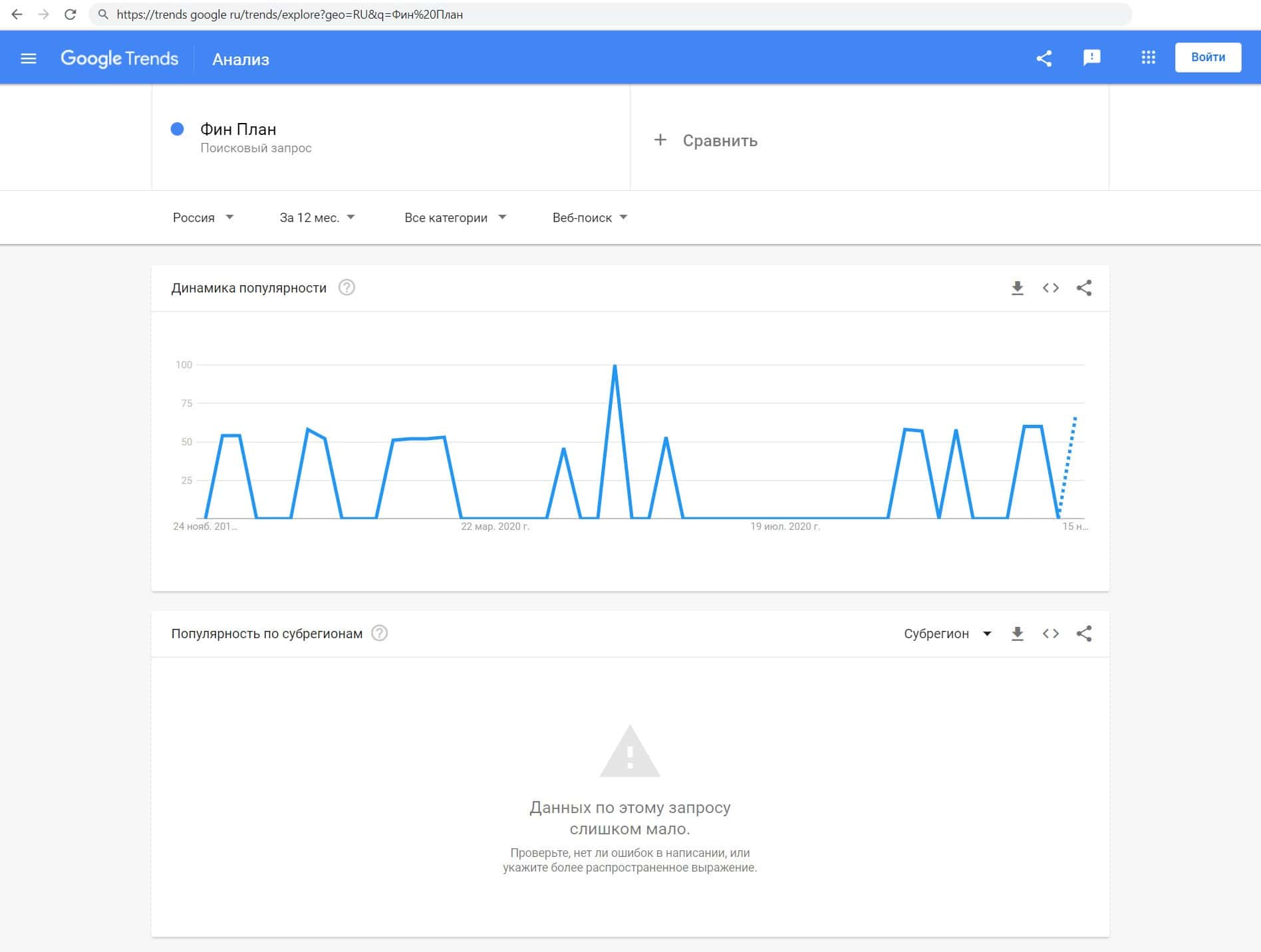Viewport: 1261px width, 952px height.
Task: Open the send feedback icon
Action: click(x=1091, y=59)
